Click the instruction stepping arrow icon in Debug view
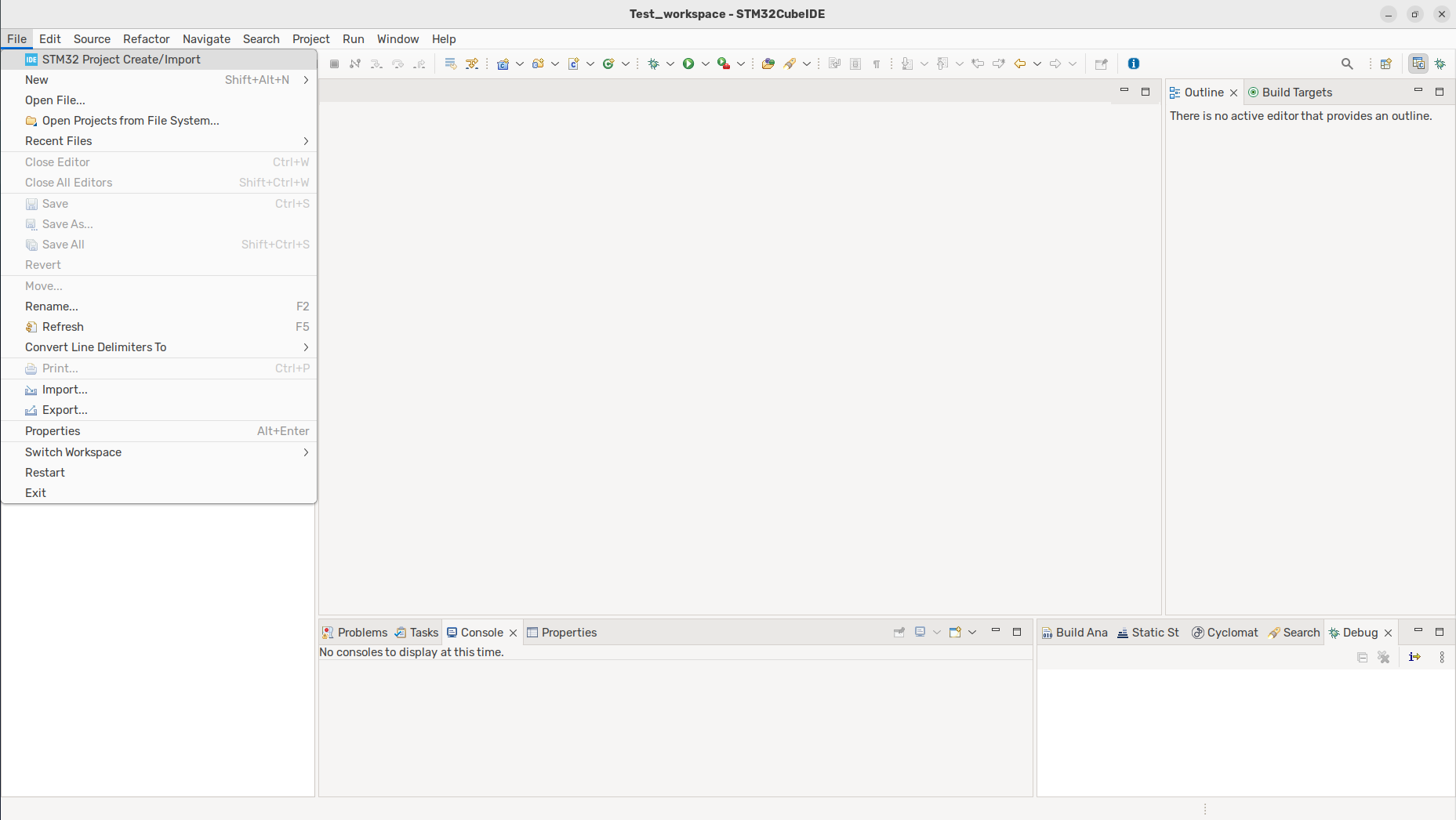 [1414, 658]
